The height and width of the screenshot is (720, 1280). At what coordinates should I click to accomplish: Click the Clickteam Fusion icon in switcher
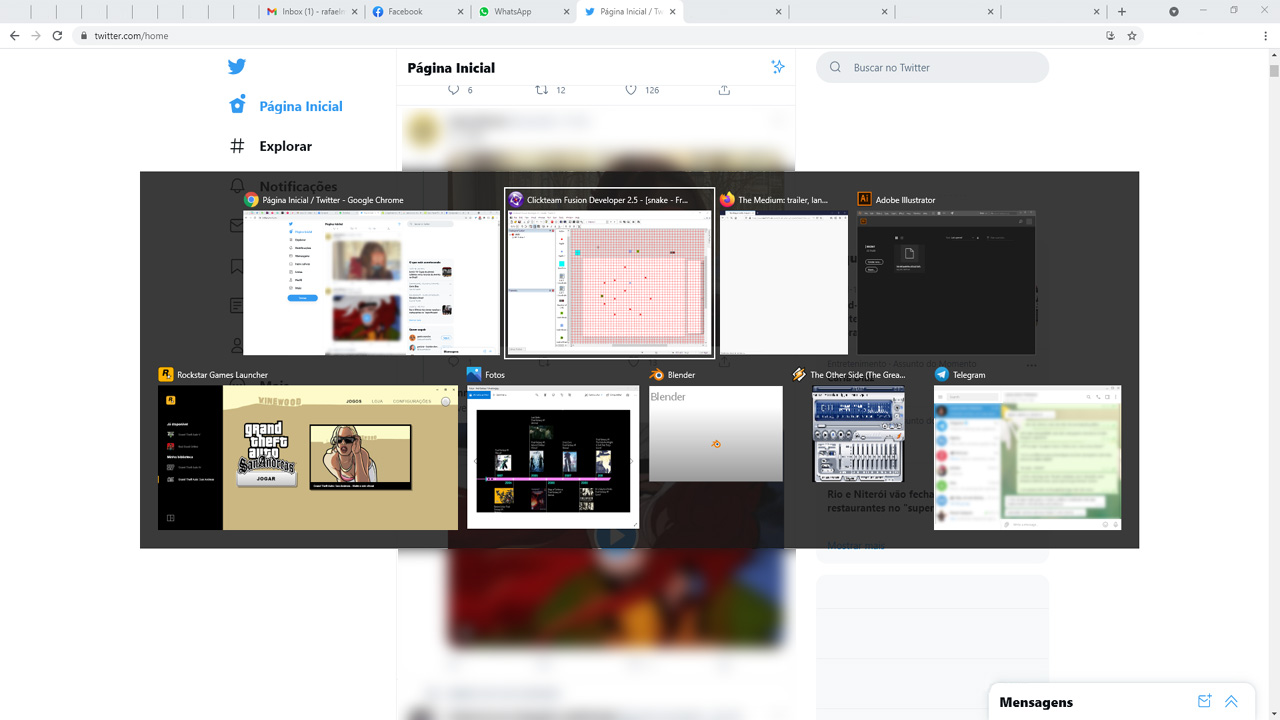pyautogui.click(x=516, y=200)
